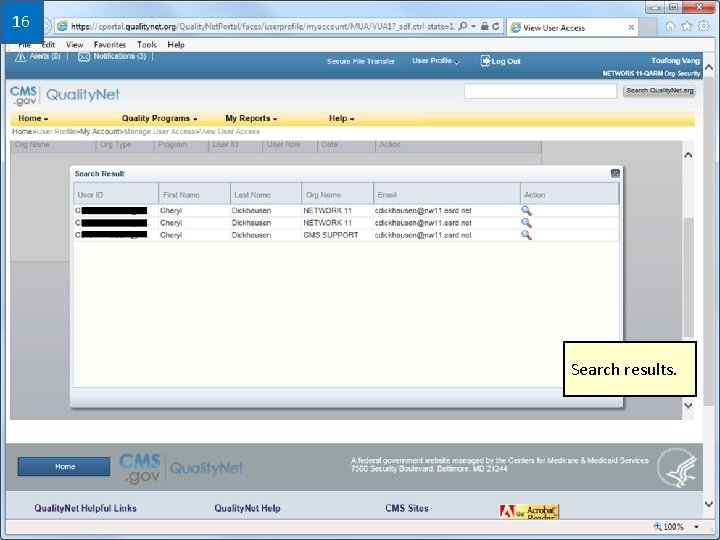This screenshot has width=720, height=540.
Task: Expand My Reports menu
Action: tap(251, 118)
